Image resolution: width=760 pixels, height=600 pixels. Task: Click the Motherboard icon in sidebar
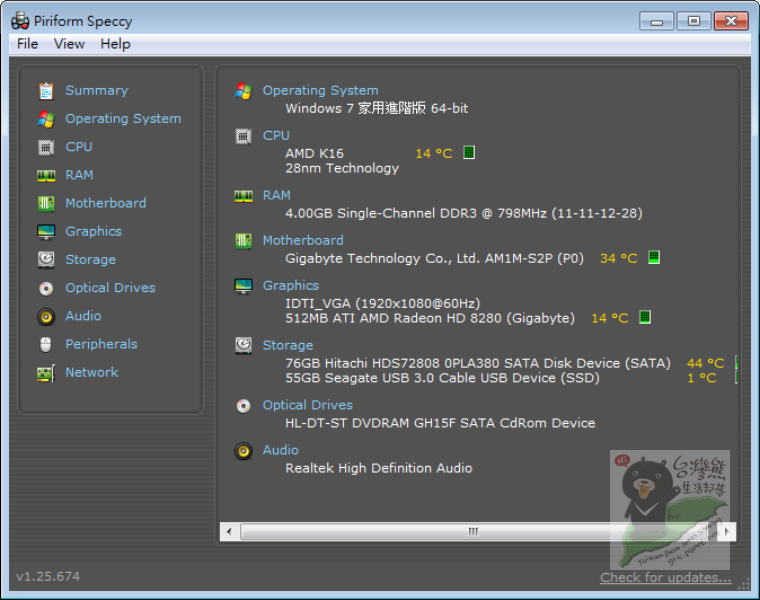[46, 204]
